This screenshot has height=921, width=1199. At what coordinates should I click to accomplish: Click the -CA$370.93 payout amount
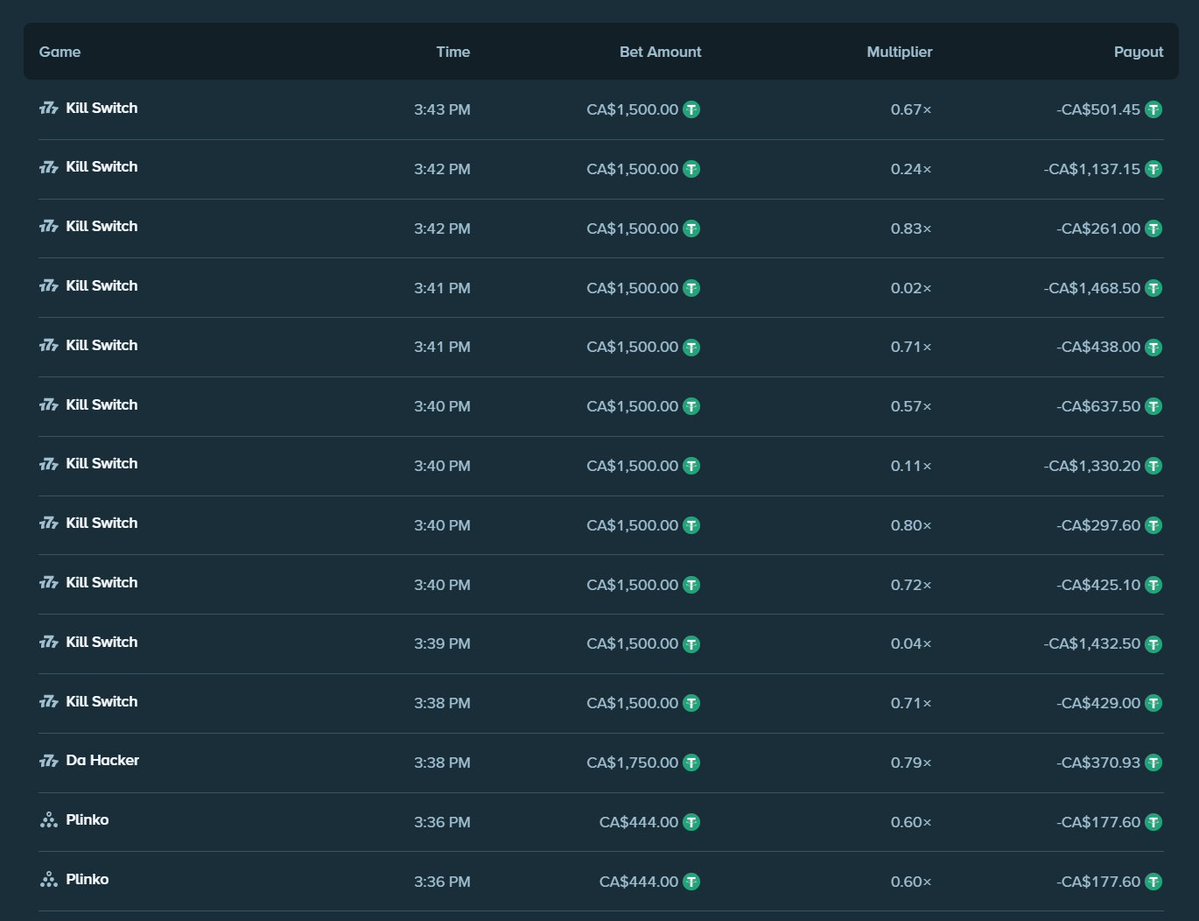pos(1098,763)
